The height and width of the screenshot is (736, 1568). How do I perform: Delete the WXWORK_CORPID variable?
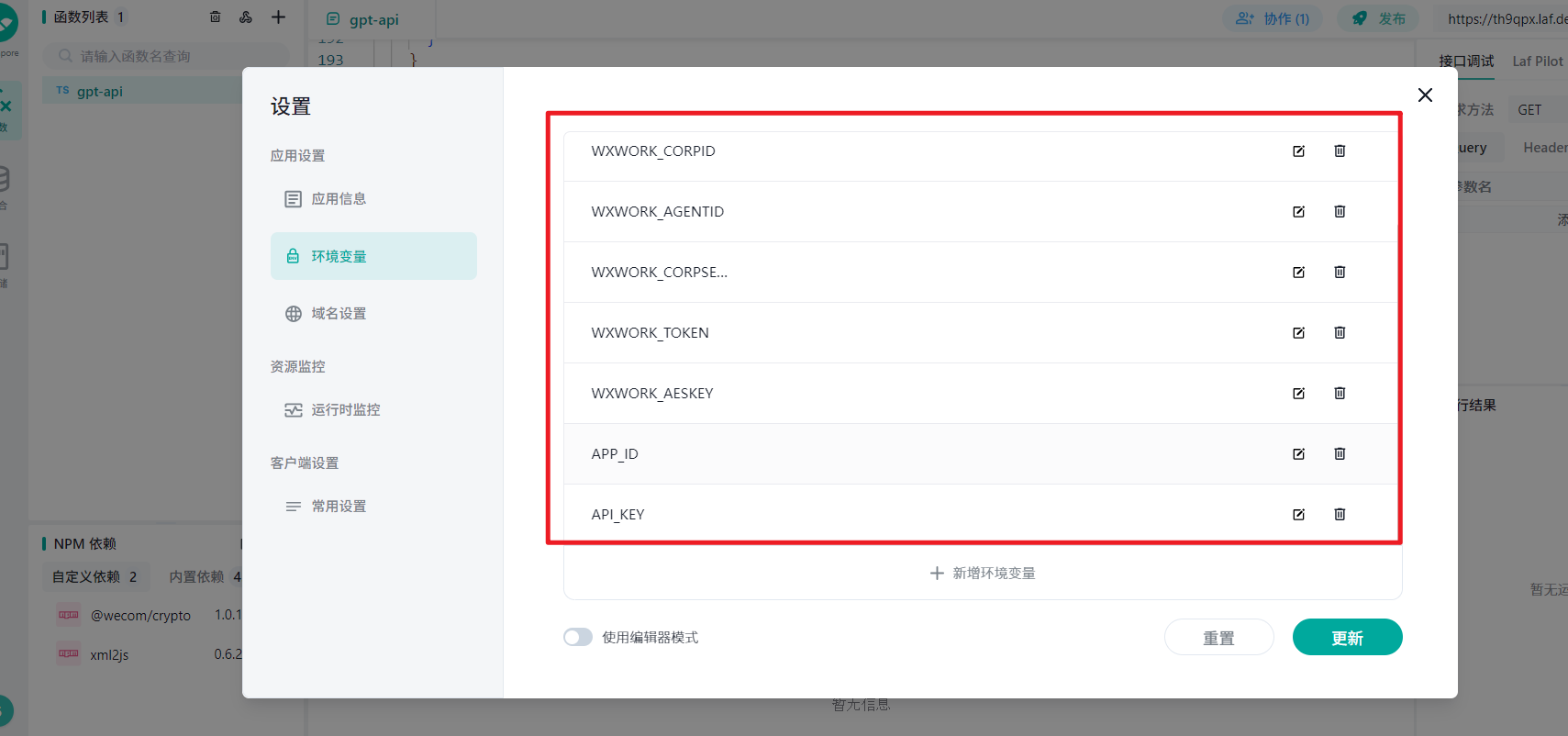(x=1340, y=151)
